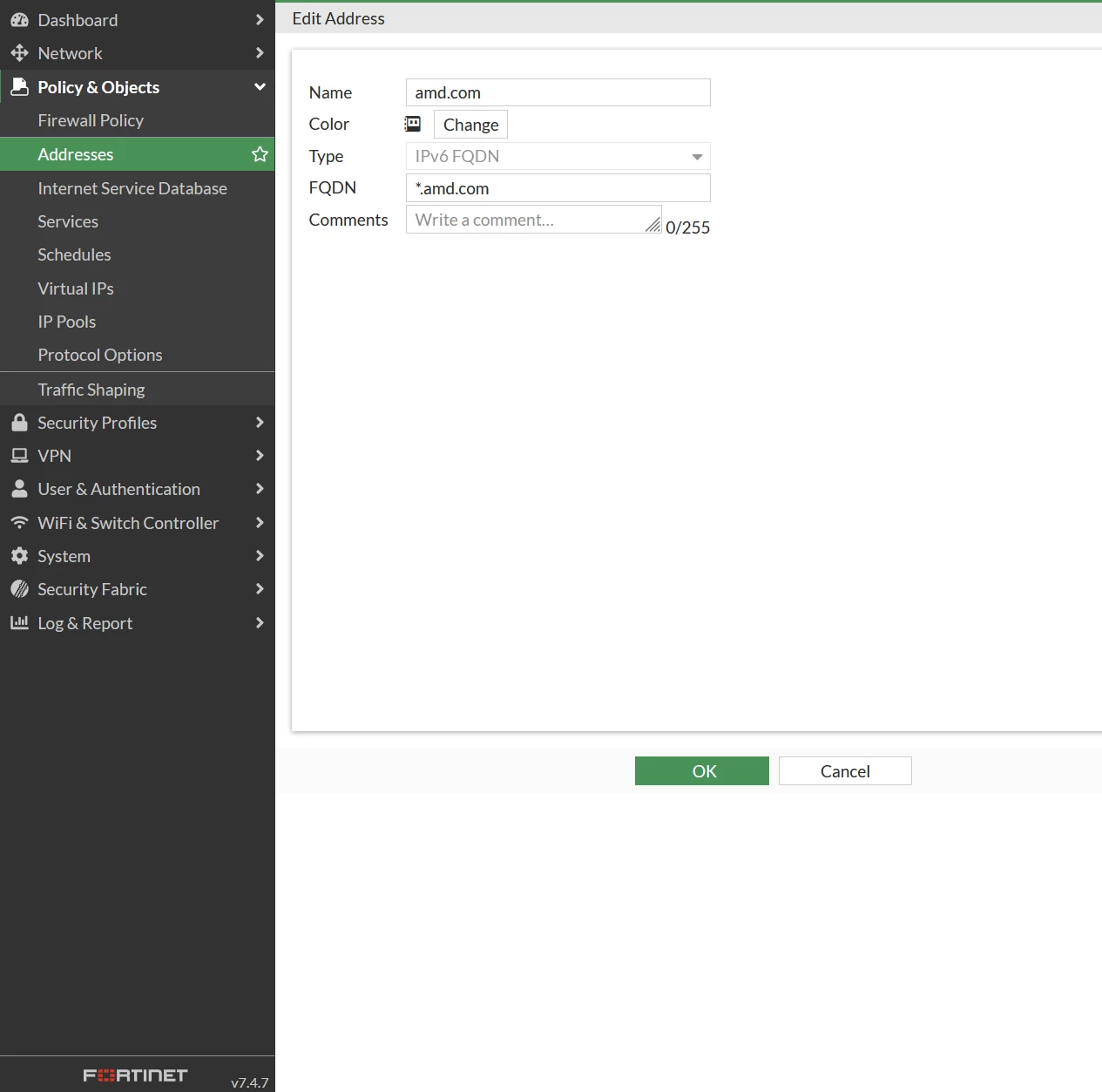Click the Name field containing amd.com
Viewport: 1102px width, 1092px height.
click(558, 92)
